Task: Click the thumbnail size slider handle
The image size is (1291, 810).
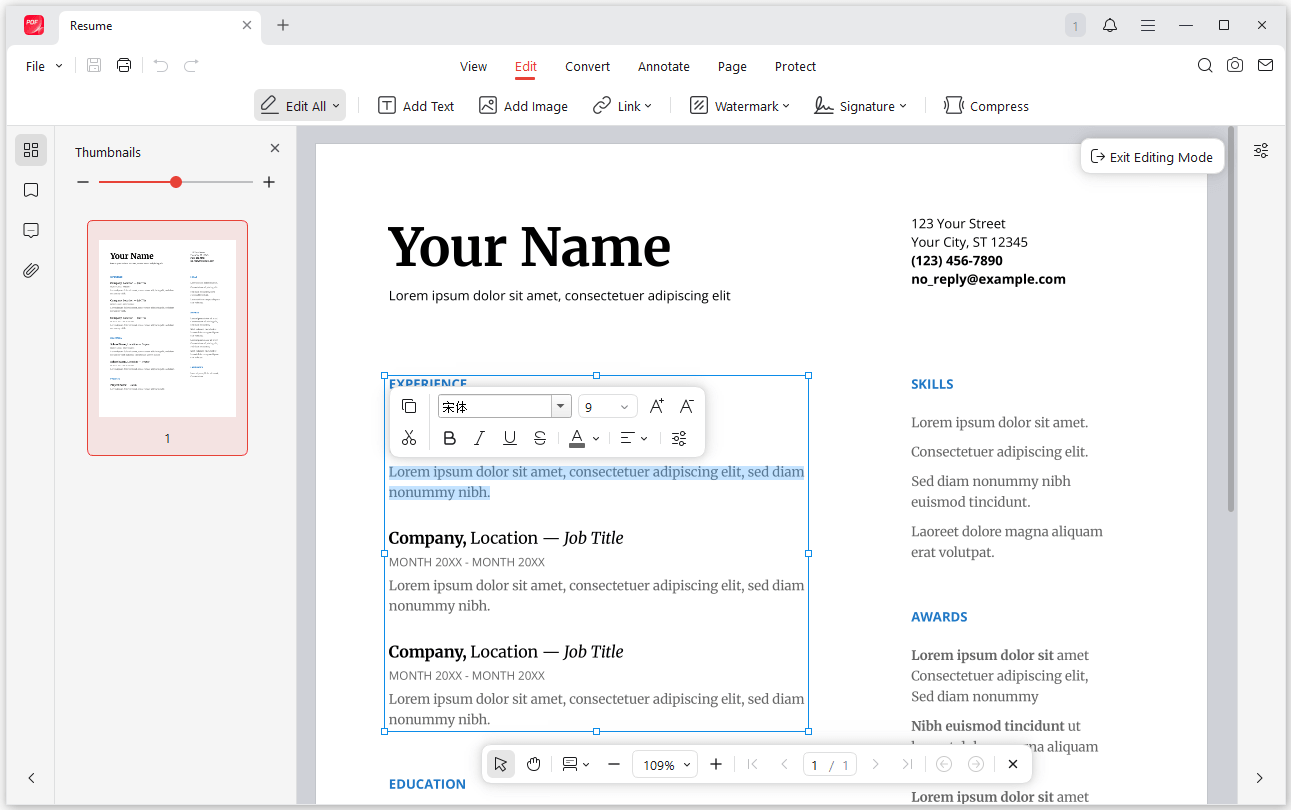Action: click(176, 182)
